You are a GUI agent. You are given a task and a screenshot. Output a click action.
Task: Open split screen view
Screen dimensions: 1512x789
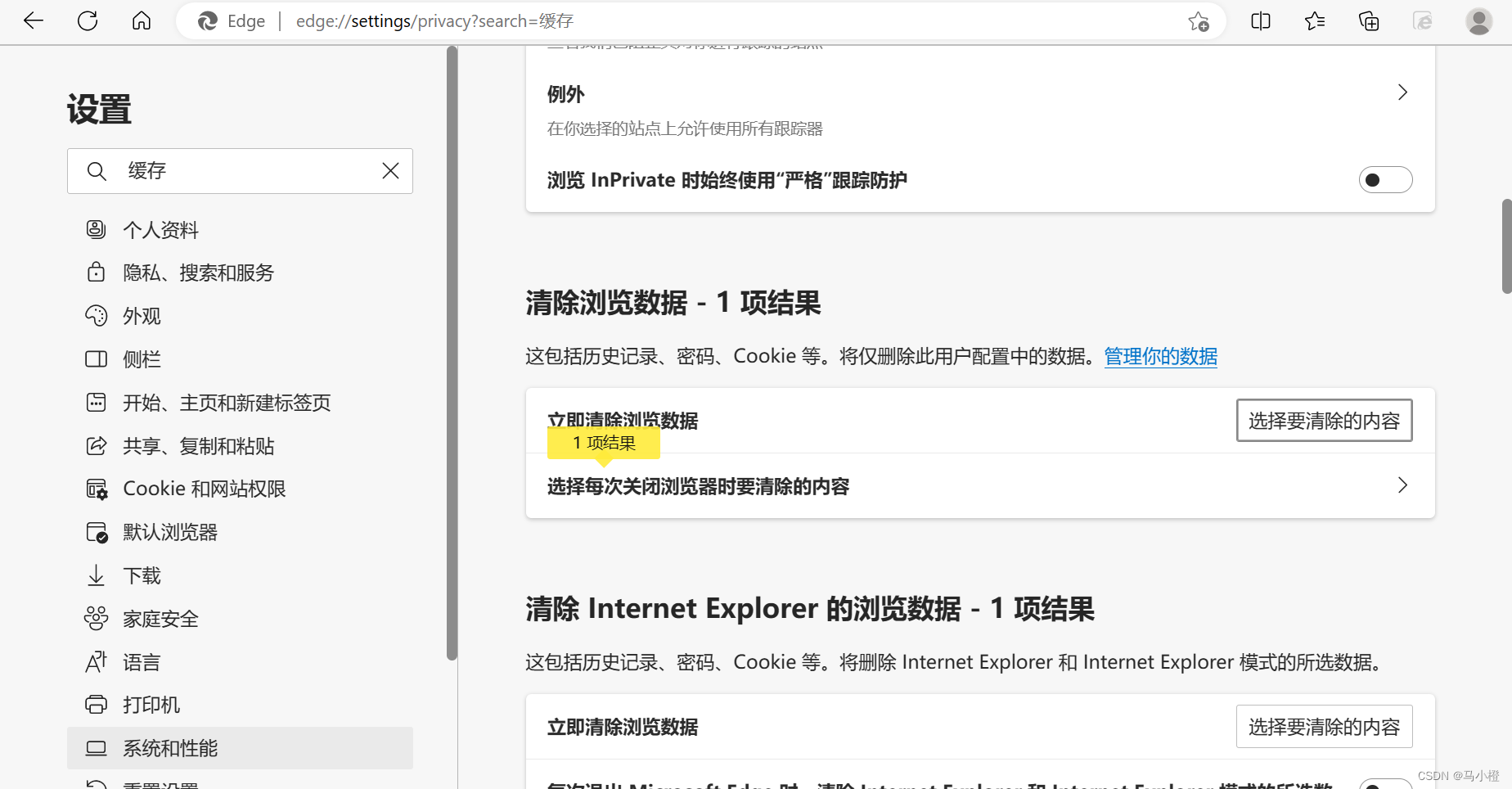[x=1260, y=21]
